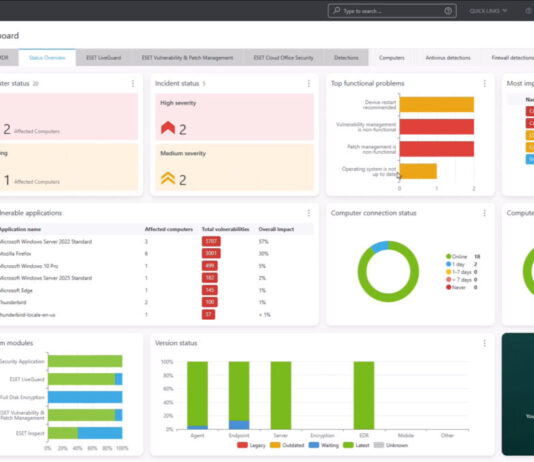Toggle the Outdated series in Version status legend
534x462 pixels.
(287, 445)
